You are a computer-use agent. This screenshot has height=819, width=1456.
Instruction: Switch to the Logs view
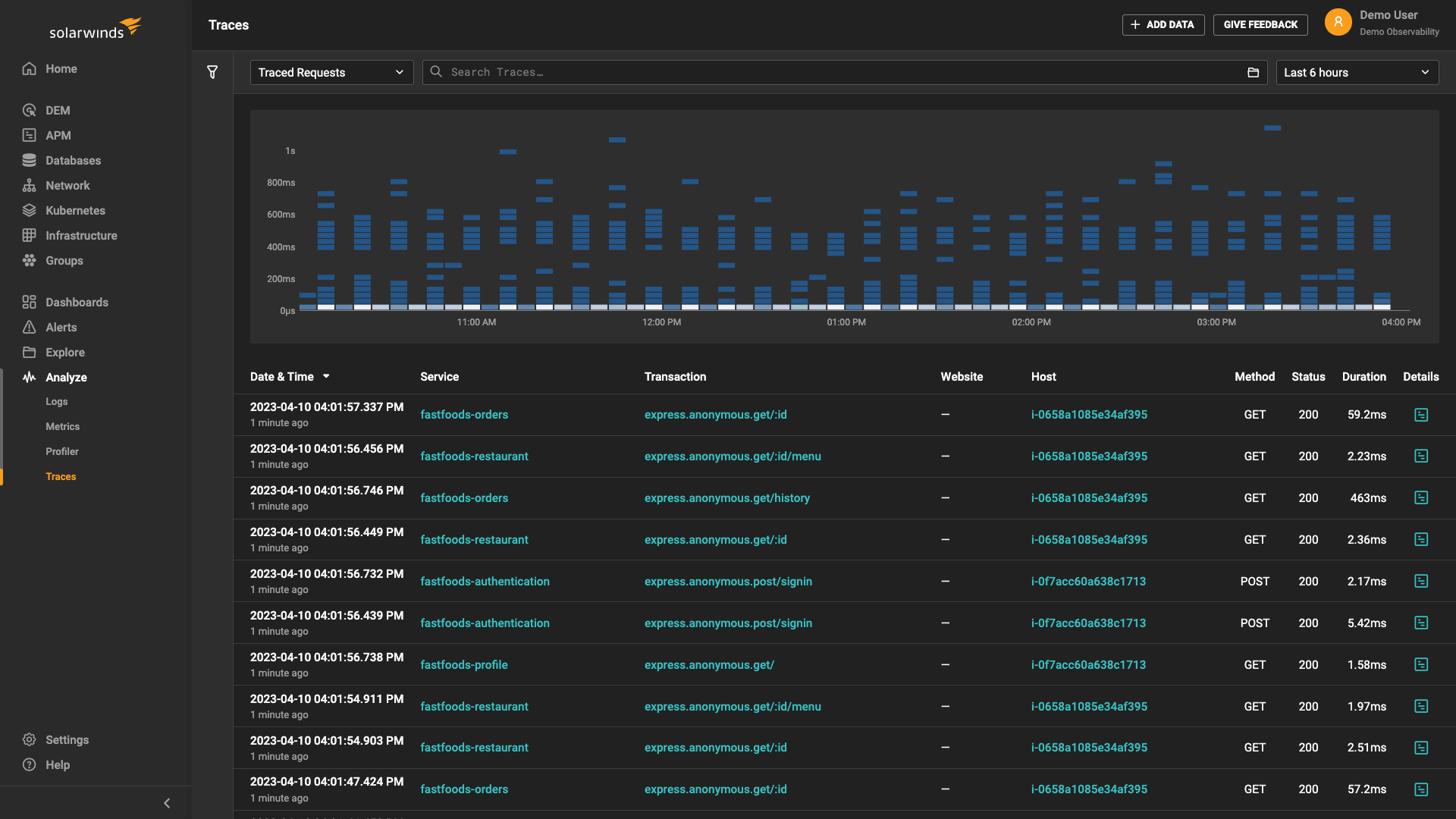56,401
